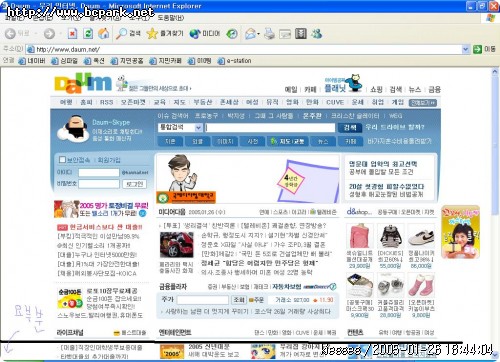This screenshot has width=500, height=362.
Task: Expand the 통합검색 search category combo box
Action: (x=180, y=127)
